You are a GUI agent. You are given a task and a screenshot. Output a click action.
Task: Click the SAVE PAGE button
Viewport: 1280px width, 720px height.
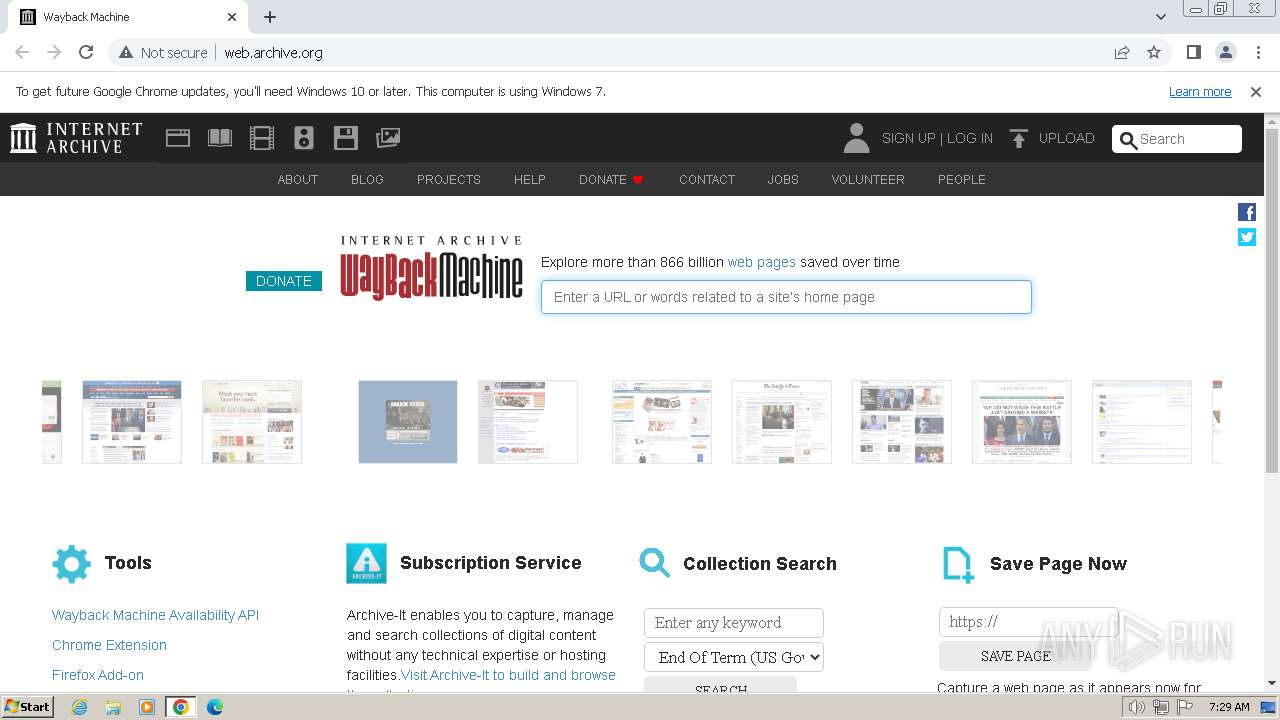[x=1016, y=656]
